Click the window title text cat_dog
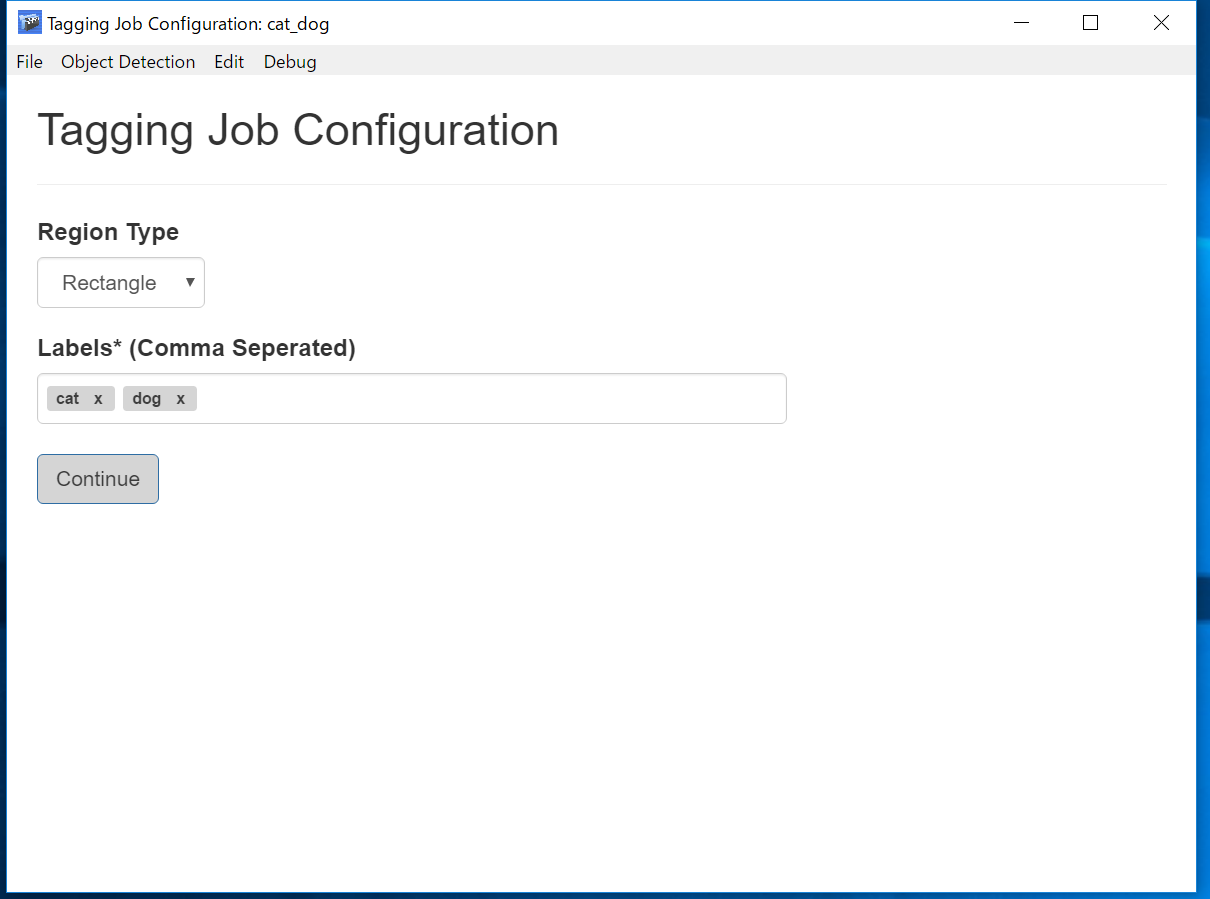The width and height of the screenshot is (1210, 899). point(298,24)
